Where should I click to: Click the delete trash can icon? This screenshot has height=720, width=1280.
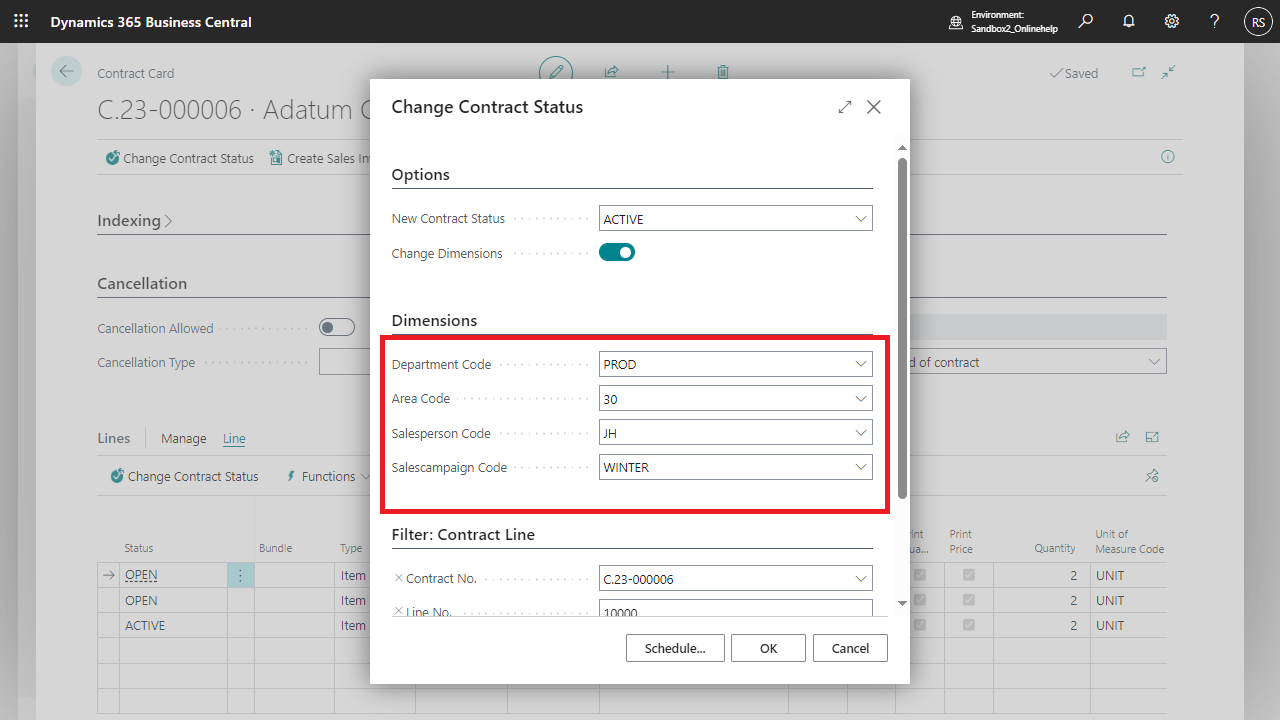(x=723, y=72)
